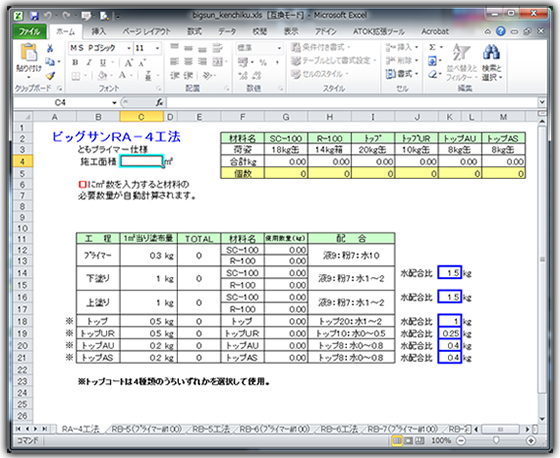
Task: Select the 施工面積 input cell C4
Action: (x=141, y=161)
